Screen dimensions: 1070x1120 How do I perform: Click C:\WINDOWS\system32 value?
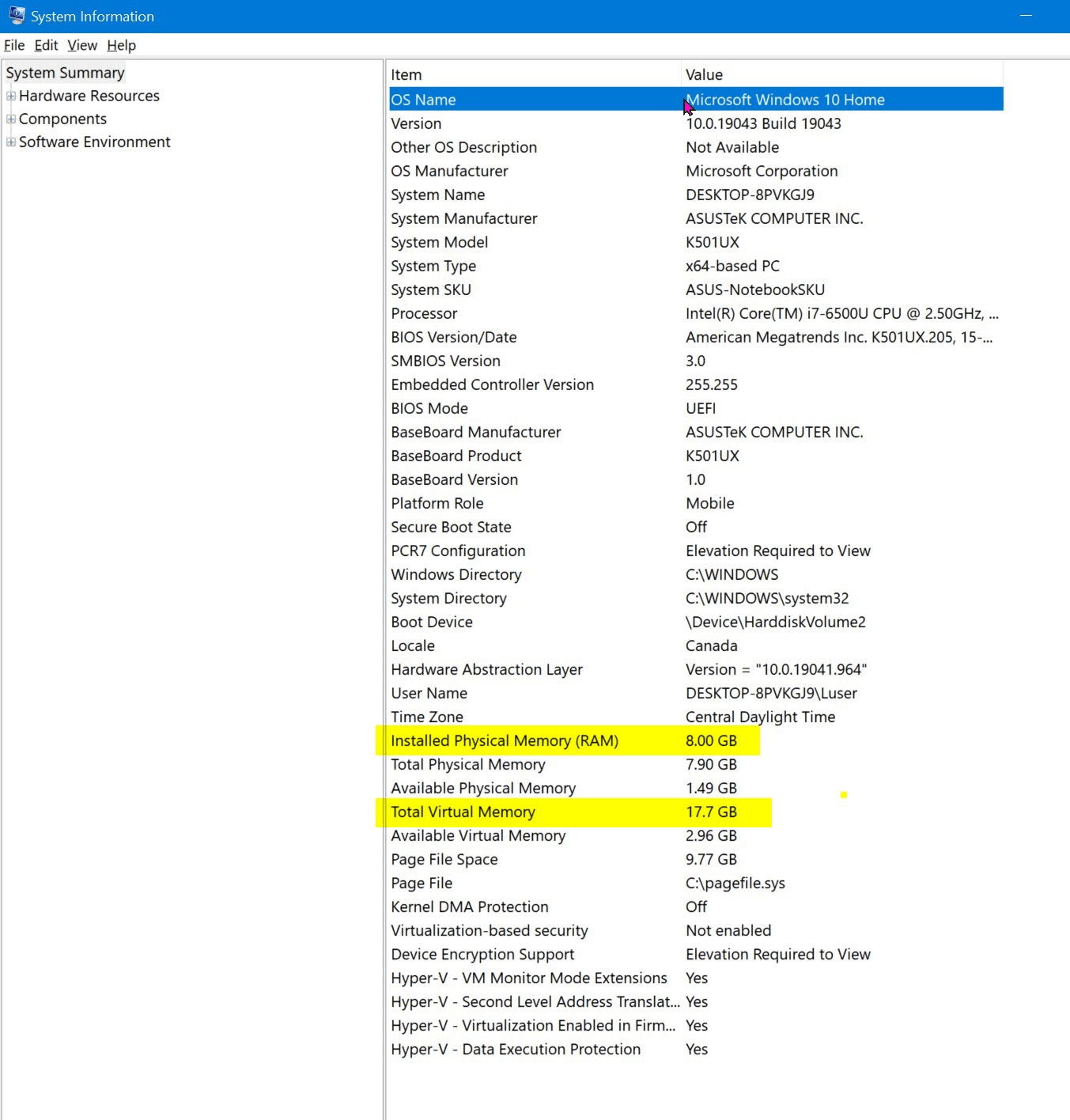(767, 598)
